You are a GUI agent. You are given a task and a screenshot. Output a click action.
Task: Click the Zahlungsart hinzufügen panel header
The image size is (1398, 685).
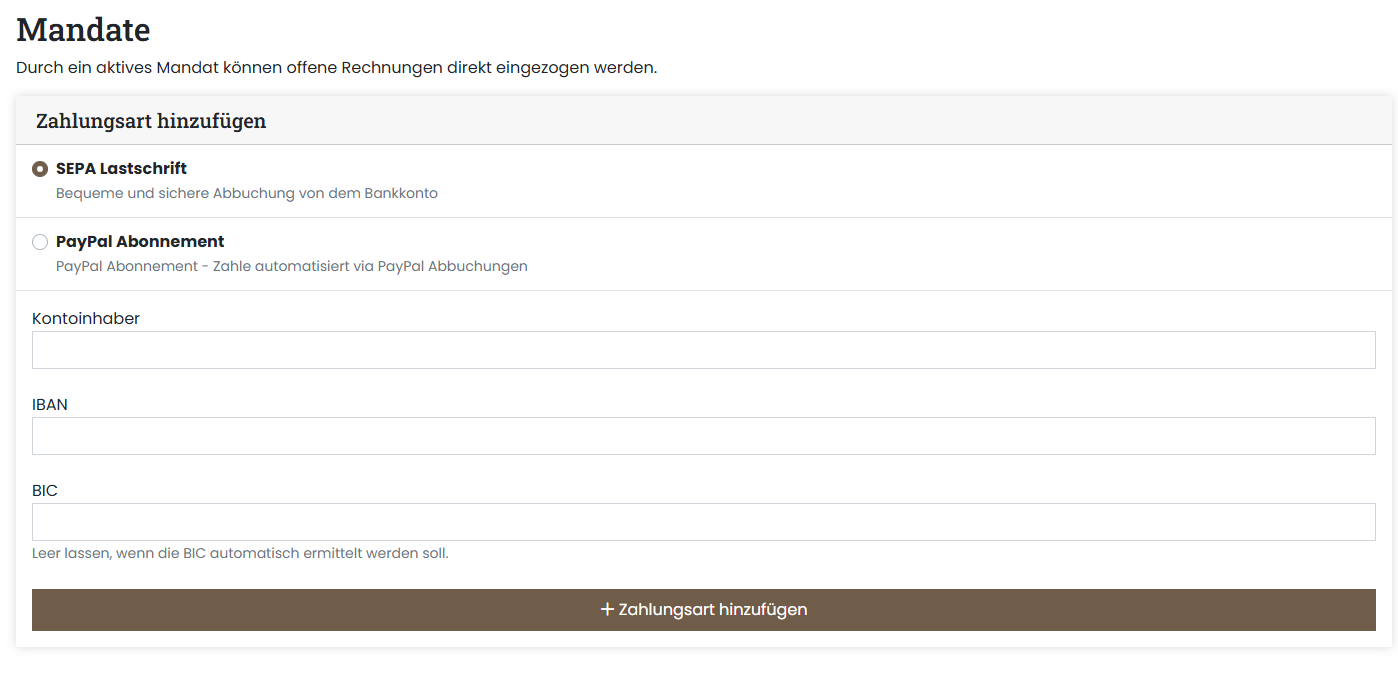click(x=150, y=120)
